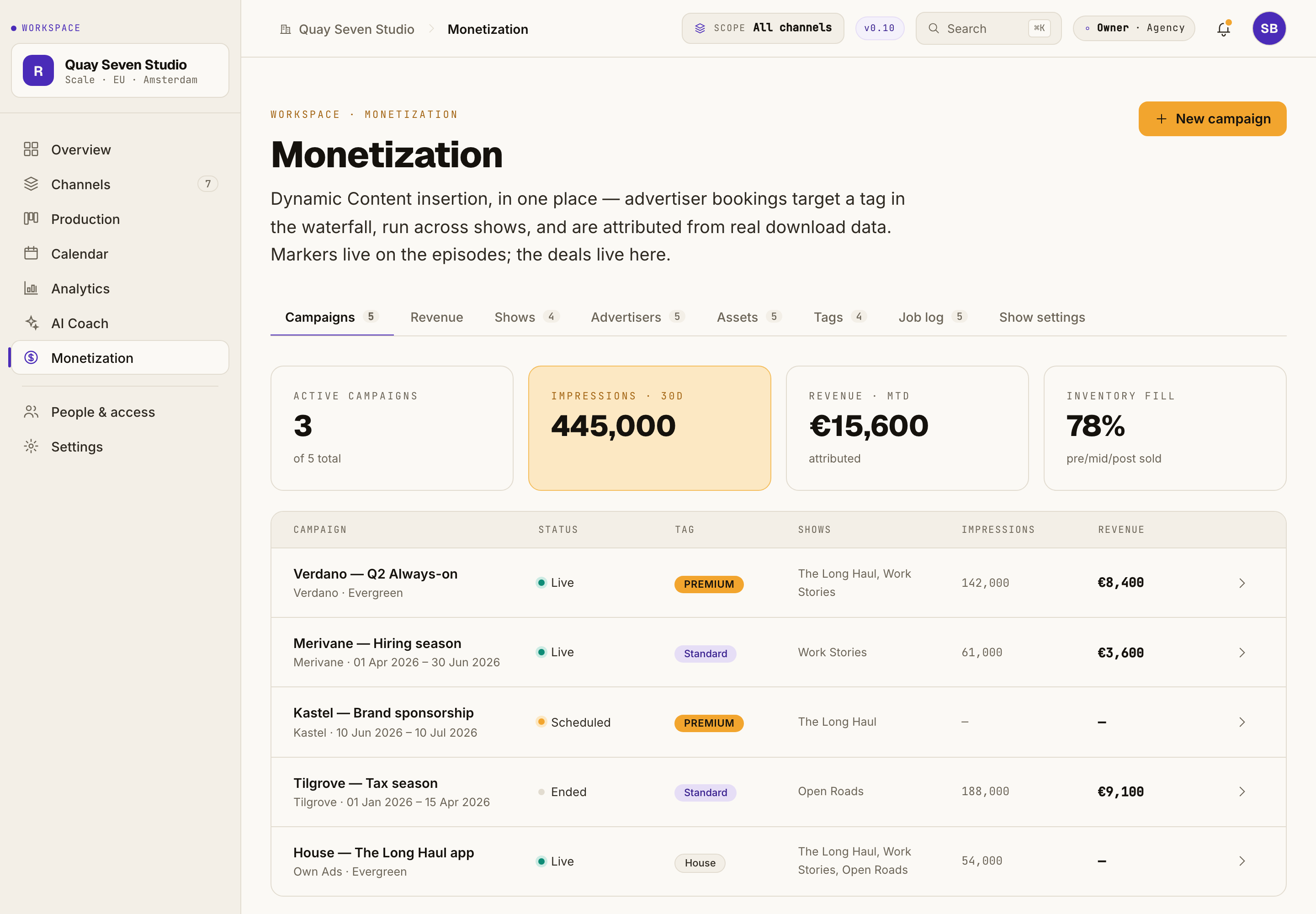Click the Impressions 30D stat card

tap(650, 428)
